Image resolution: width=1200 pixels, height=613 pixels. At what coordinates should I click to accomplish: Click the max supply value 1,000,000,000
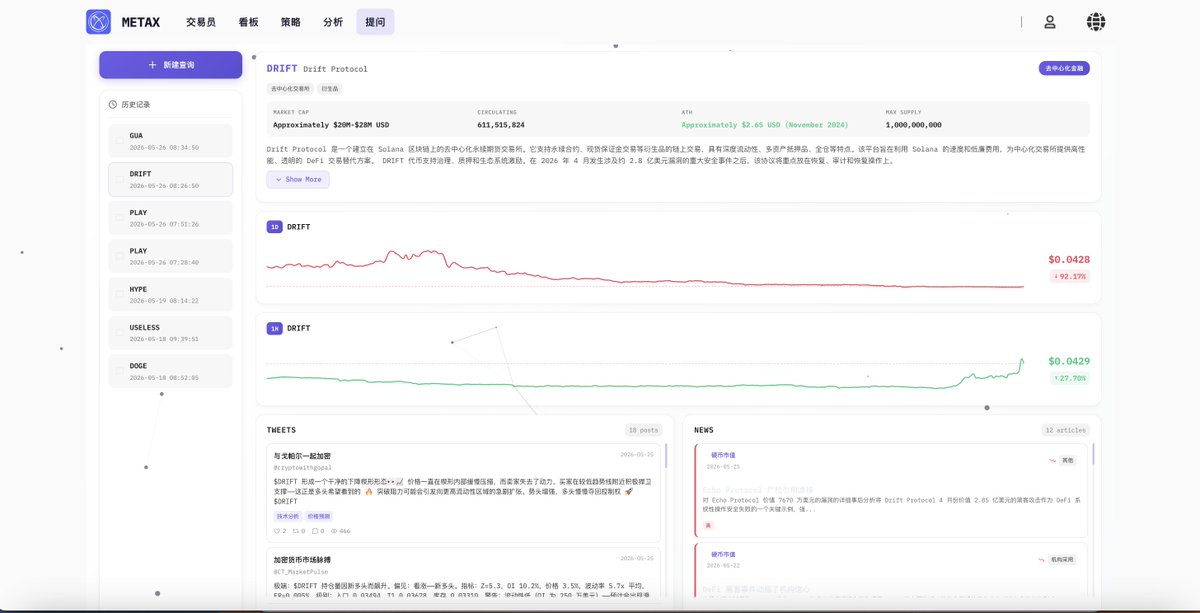(x=913, y=125)
